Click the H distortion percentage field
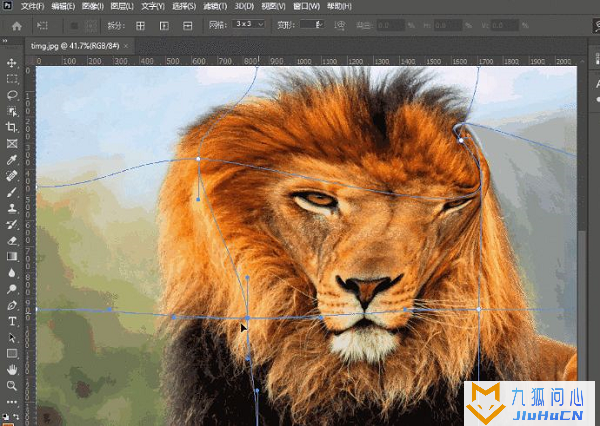Image resolution: width=600 pixels, height=426 pixels. coord(447,25)
